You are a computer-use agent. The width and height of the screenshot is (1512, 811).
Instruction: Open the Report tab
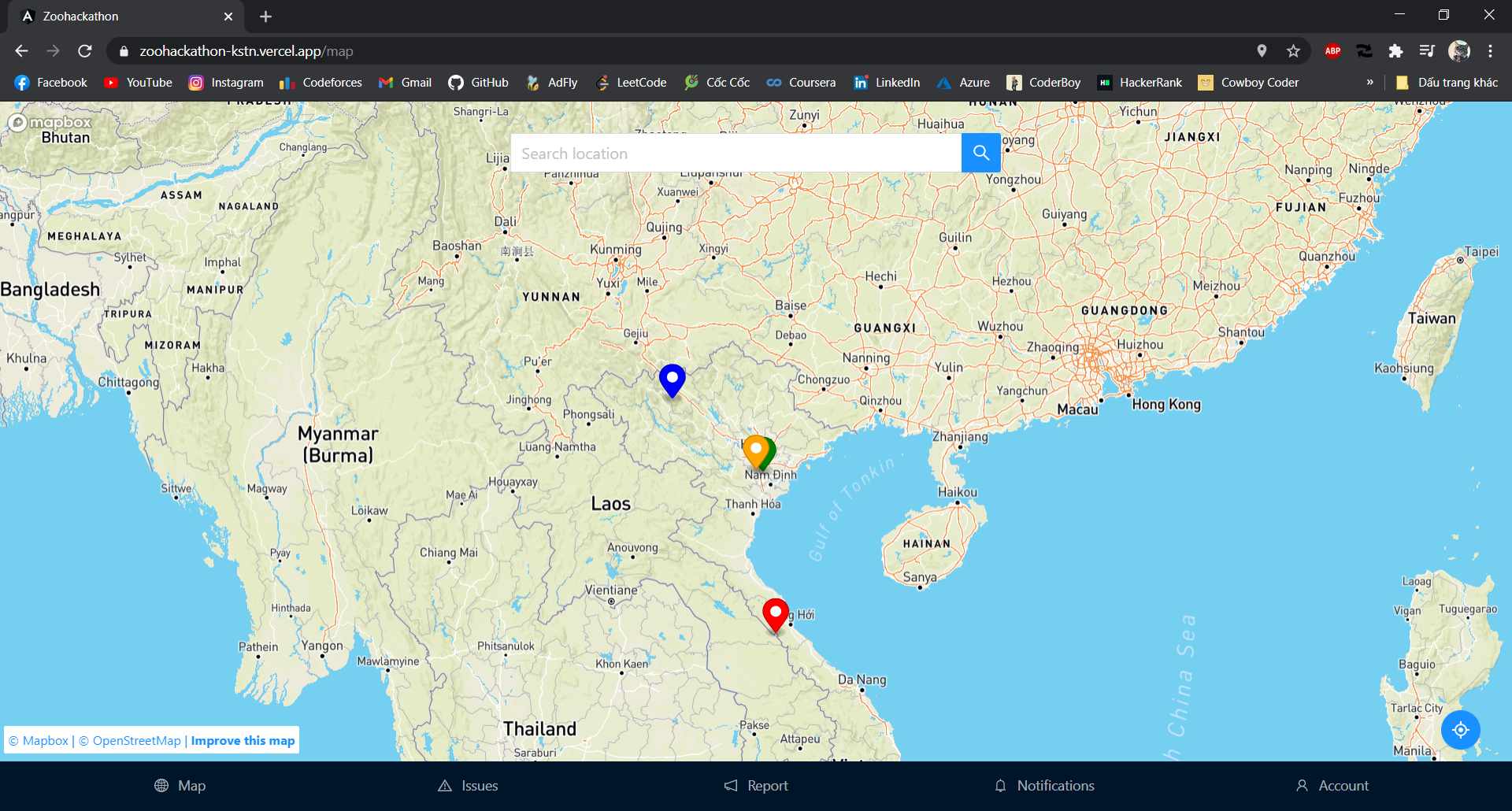point(756,786)
